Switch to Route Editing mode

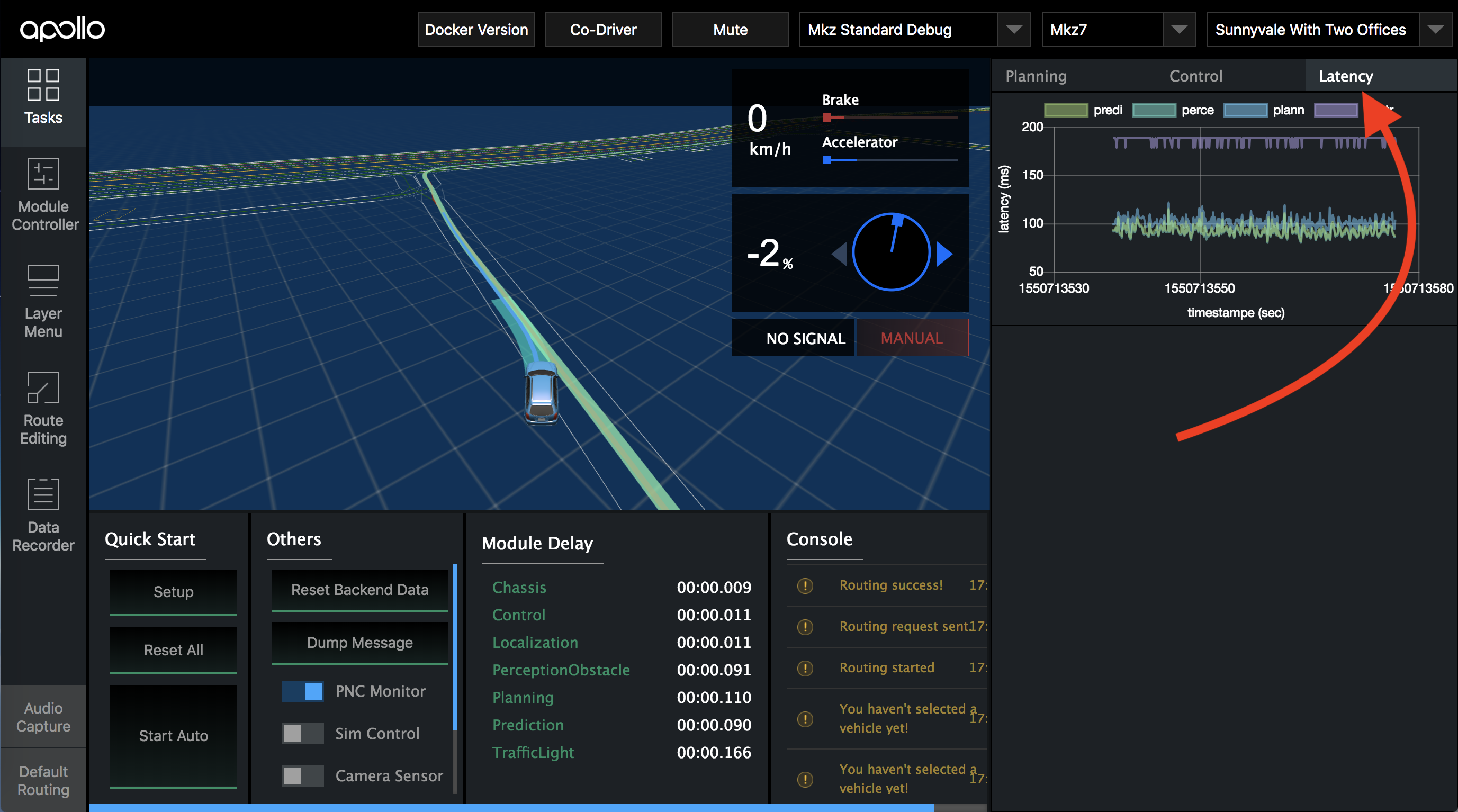[x=43, y=408]
